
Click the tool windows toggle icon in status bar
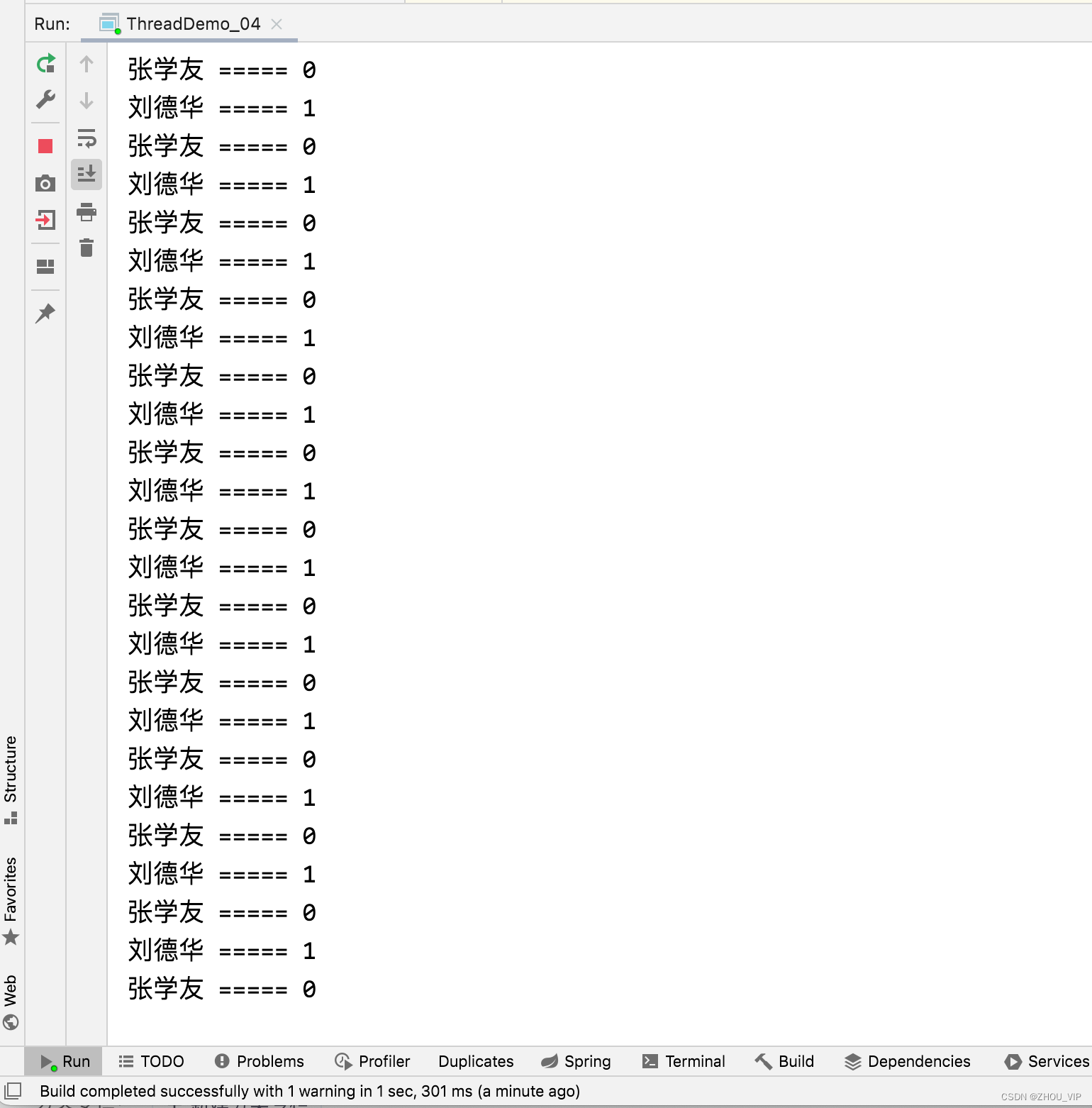13,1091
